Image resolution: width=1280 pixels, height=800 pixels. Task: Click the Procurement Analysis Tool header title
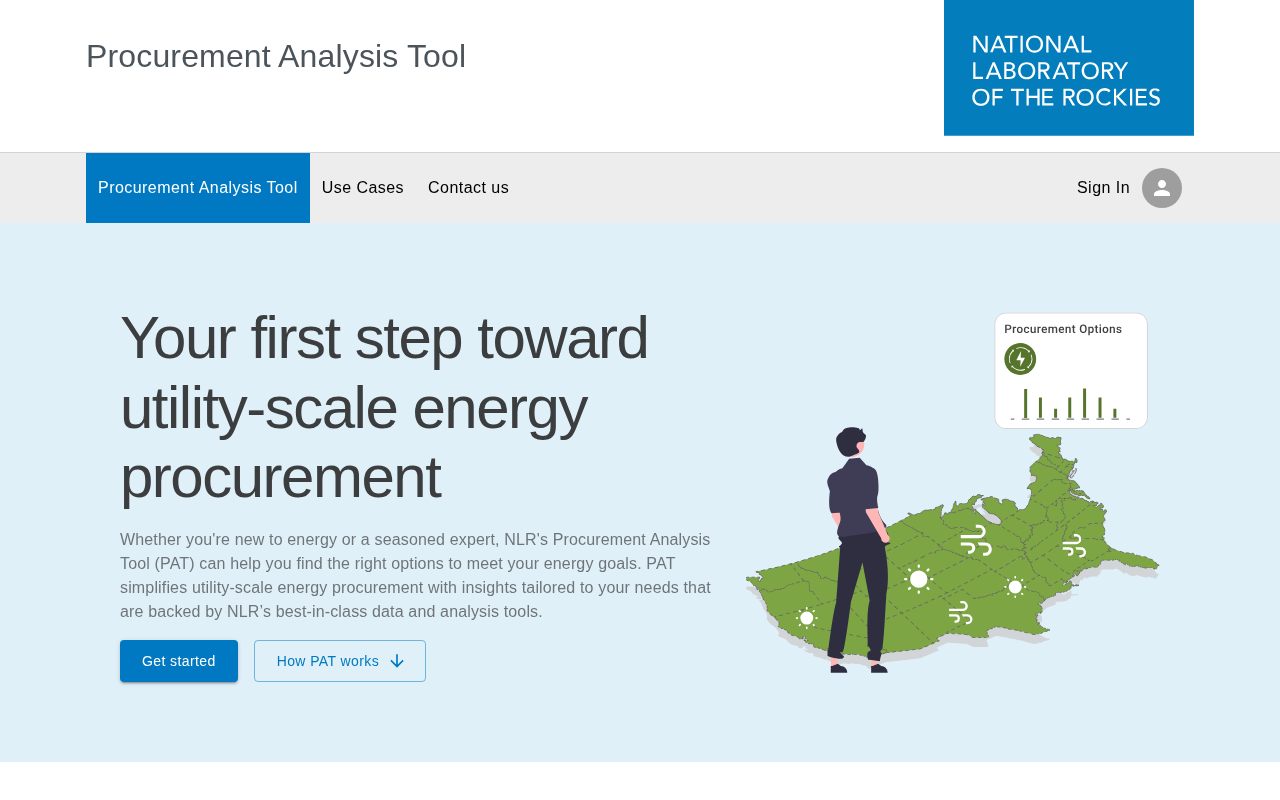pos(276,56)
